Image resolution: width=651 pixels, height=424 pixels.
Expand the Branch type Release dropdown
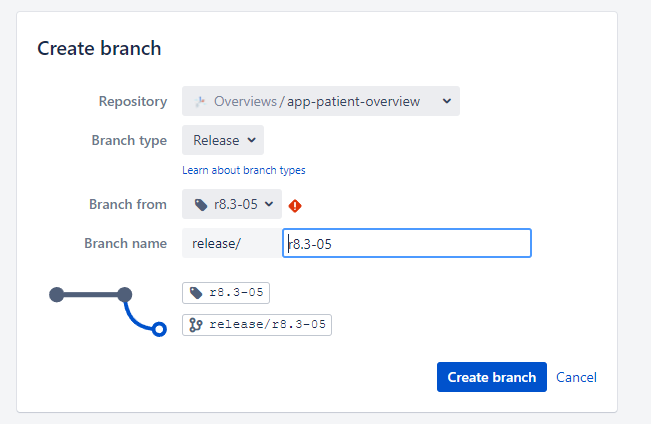223,140
